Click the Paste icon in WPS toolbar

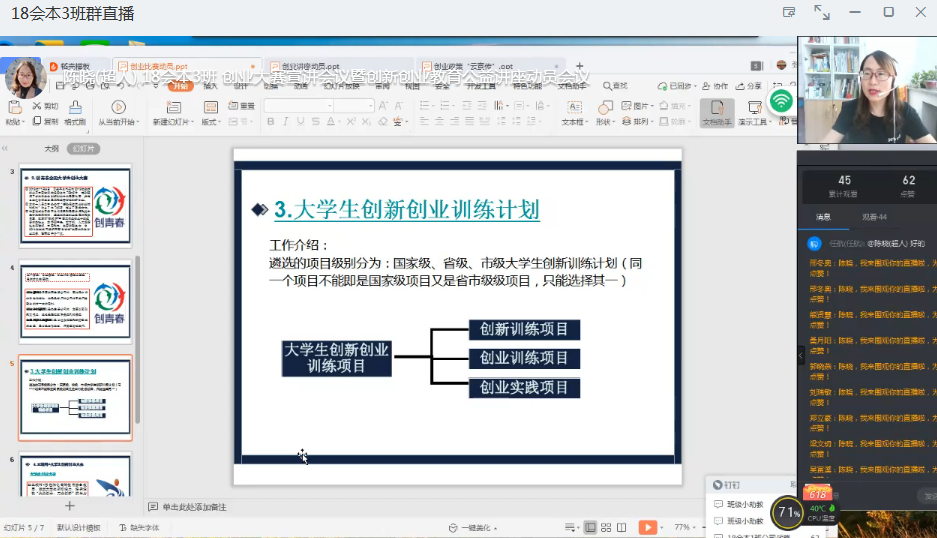point(14,108)
